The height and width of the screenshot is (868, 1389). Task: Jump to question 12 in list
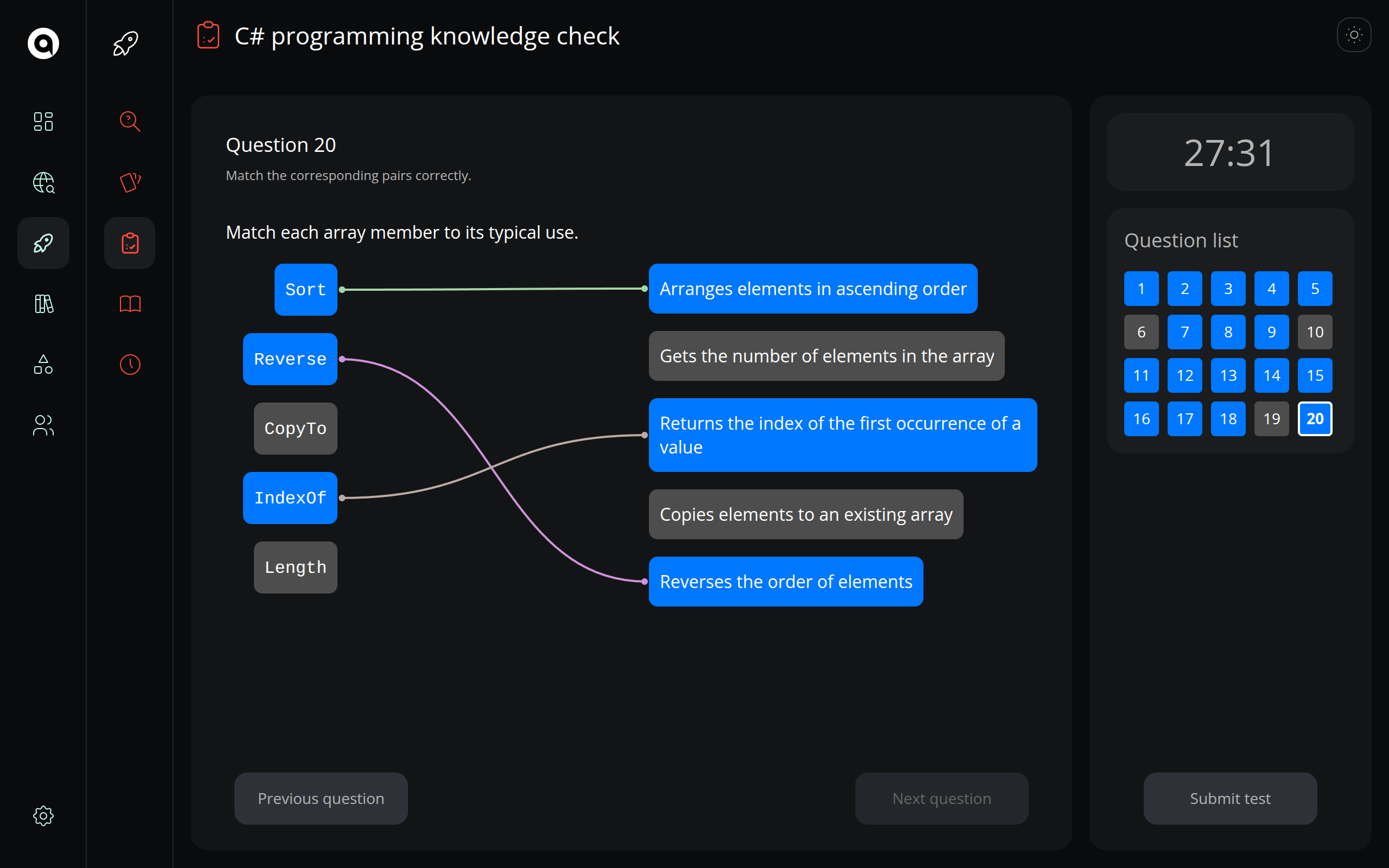point(1184,375)
